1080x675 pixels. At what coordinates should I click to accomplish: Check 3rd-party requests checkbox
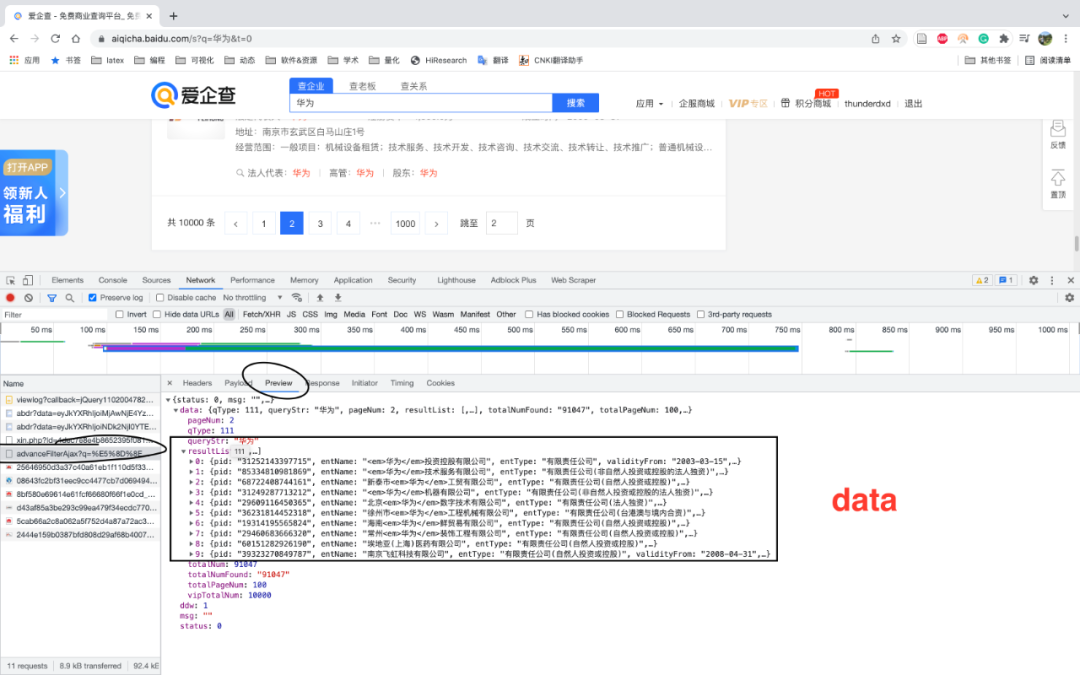pyautogui.click(x=700, y=314)
